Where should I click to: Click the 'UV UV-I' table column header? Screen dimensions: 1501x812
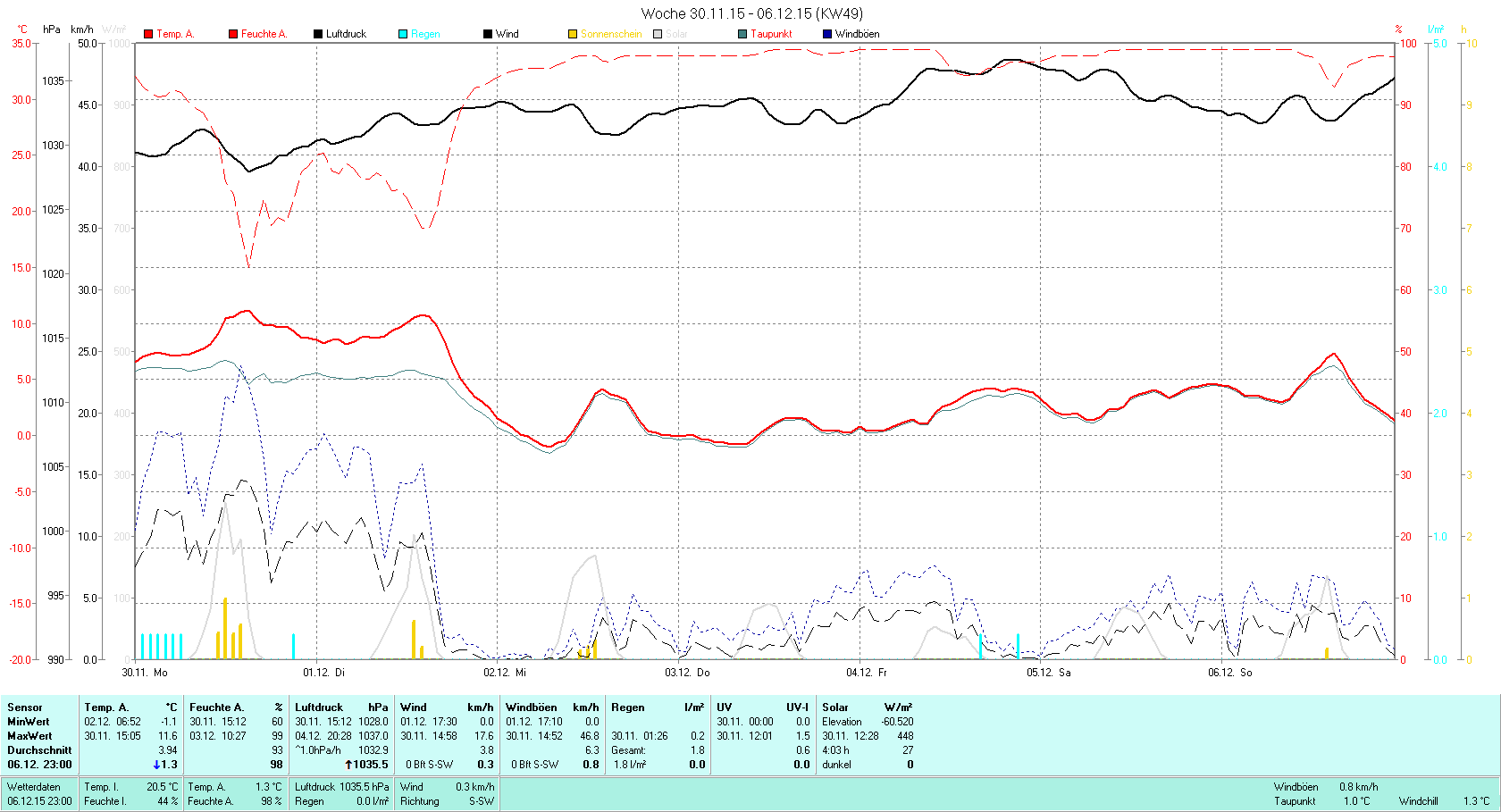[x=763, y=707]
